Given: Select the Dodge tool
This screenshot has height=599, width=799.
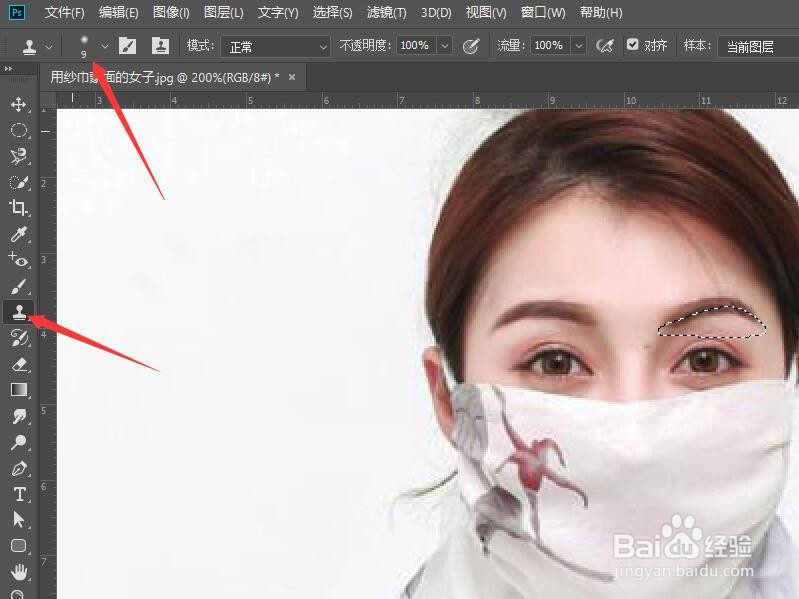Looking at the screenshot, I should point(19,442).
